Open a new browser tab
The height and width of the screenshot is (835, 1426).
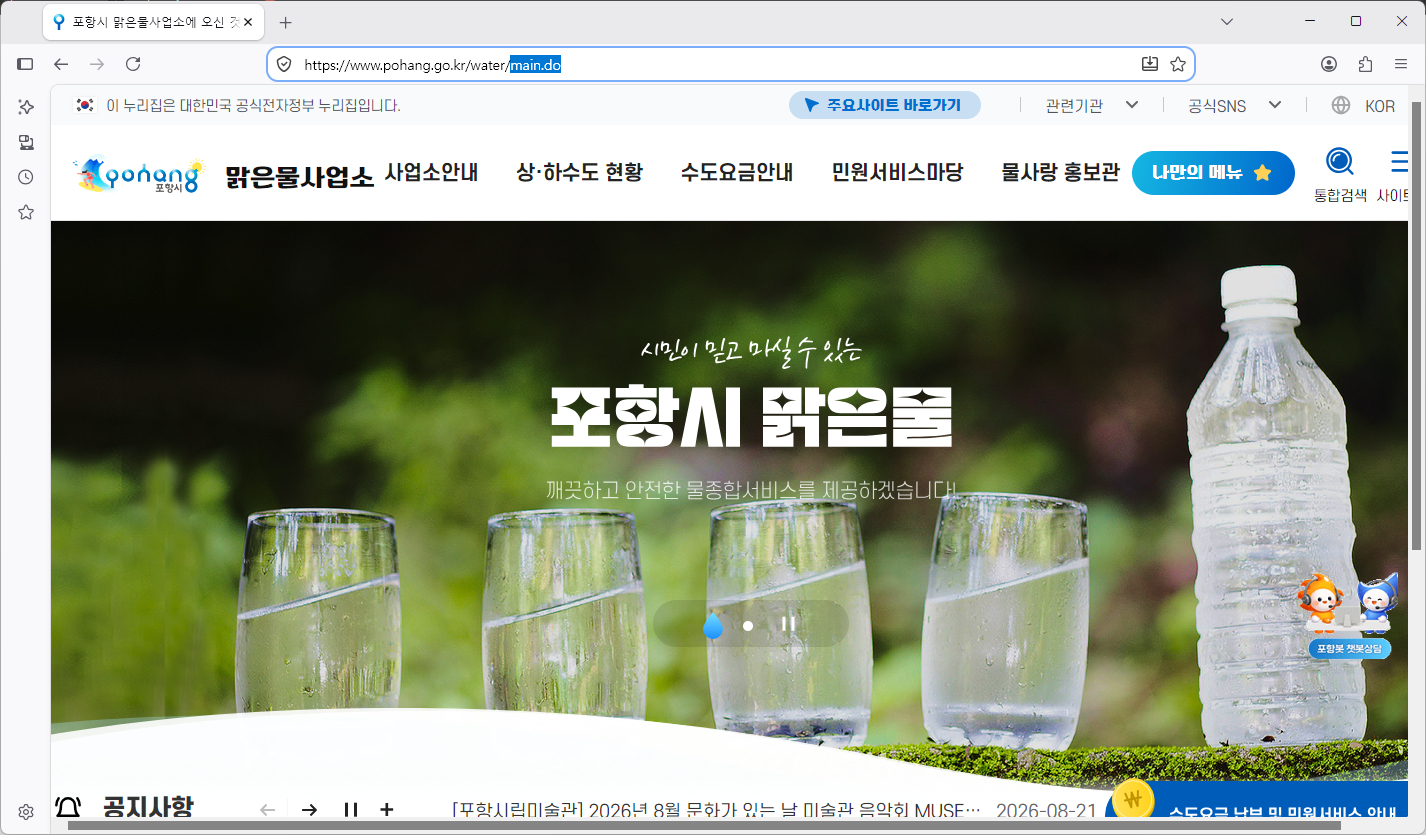pyautogui.click(x=286, y=22)
